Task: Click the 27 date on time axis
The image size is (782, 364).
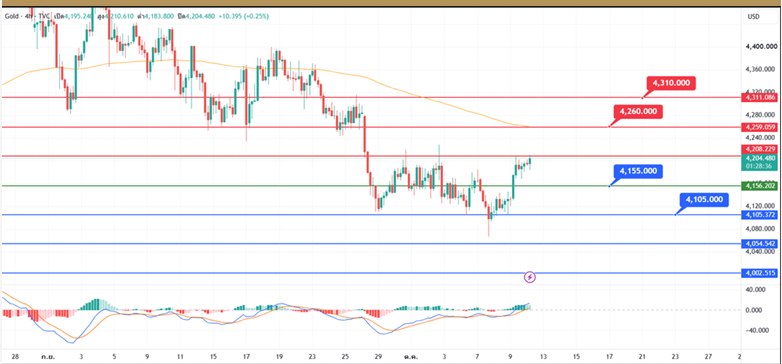Action: point(708,357)
